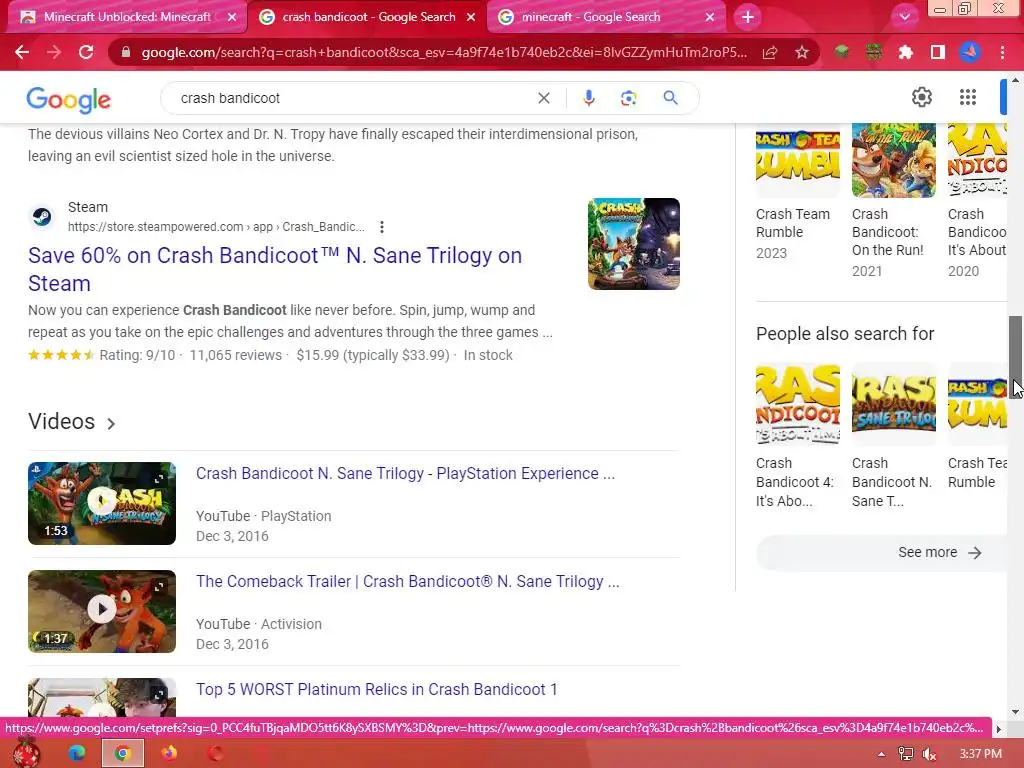Click the Minecraft block extension icon
The width and height of the screenshot is (1024, 768).
[x=873, y=52]
